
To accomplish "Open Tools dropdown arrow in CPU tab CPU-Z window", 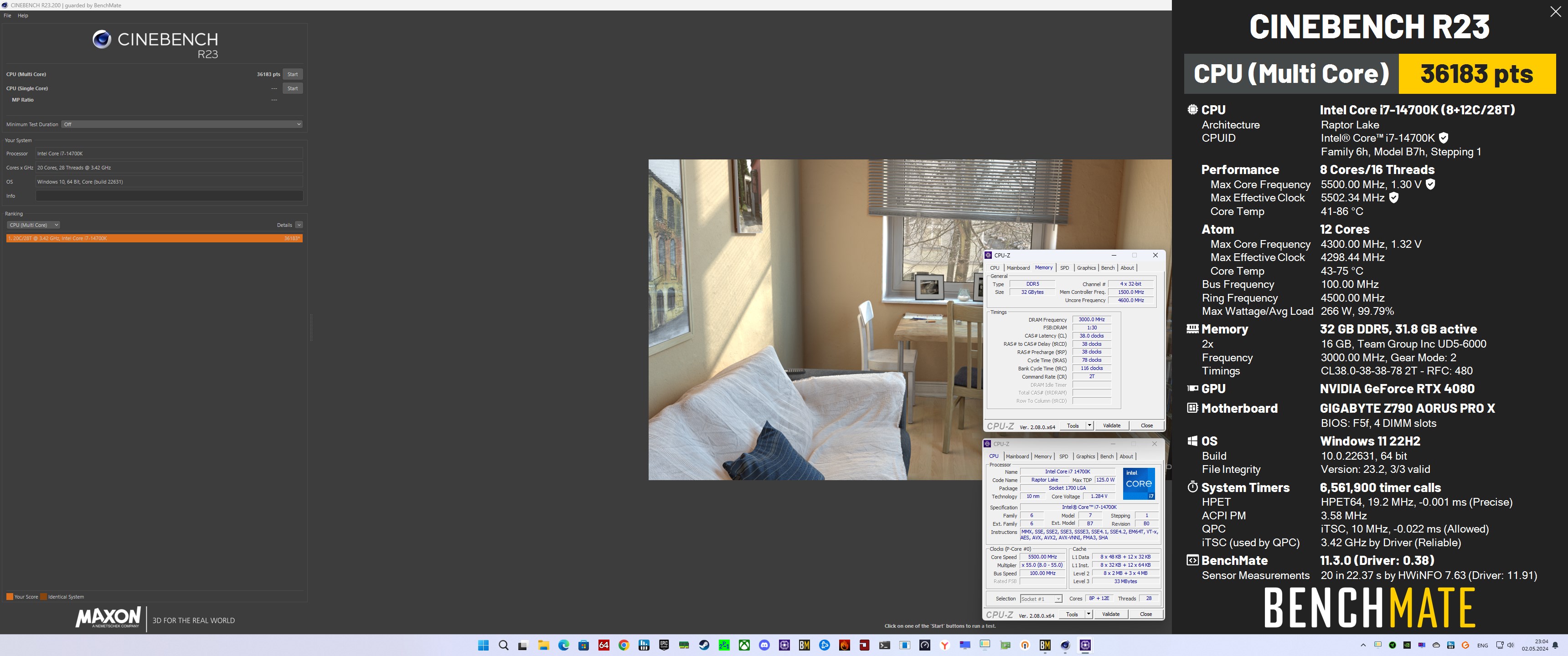I will (x=1088, y=614).
